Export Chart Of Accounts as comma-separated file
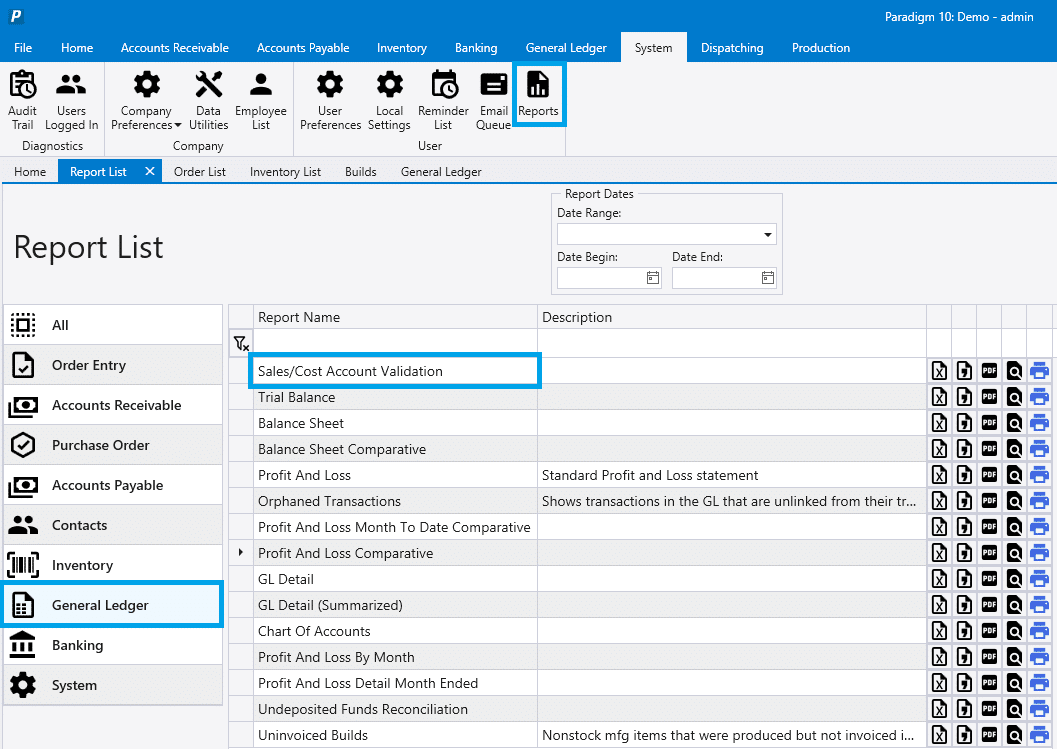 click(x=965, y=631)
